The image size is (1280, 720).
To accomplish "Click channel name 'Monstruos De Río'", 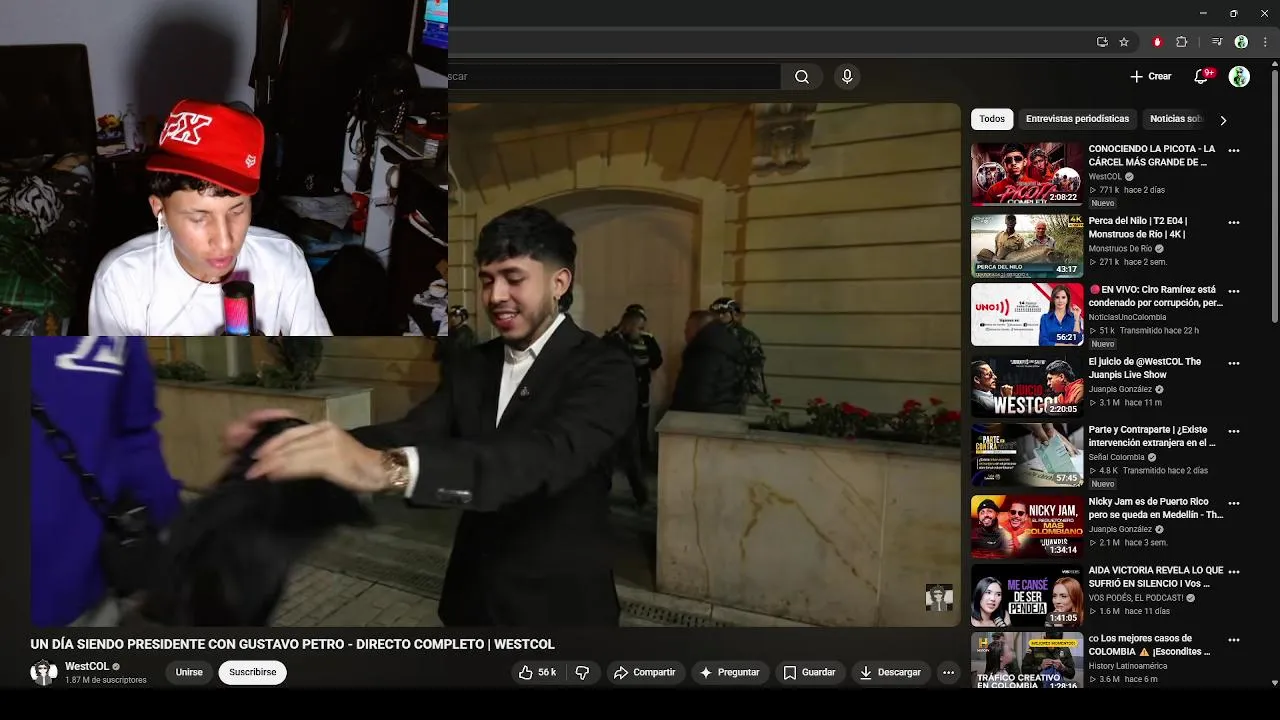I will coord(1120,248).
